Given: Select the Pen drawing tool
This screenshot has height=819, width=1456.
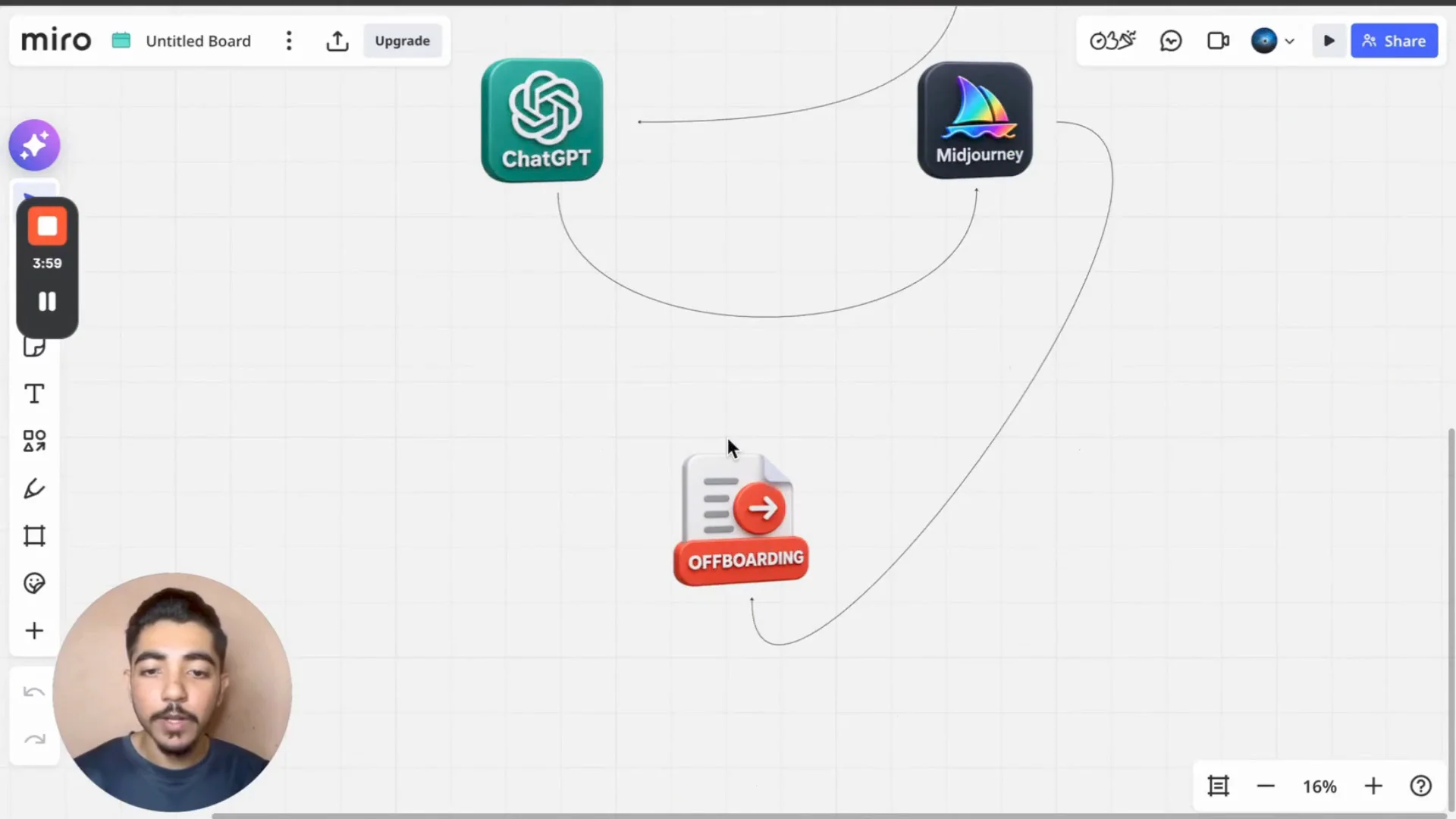Looking at the screenshot, I should pos(34,488).
